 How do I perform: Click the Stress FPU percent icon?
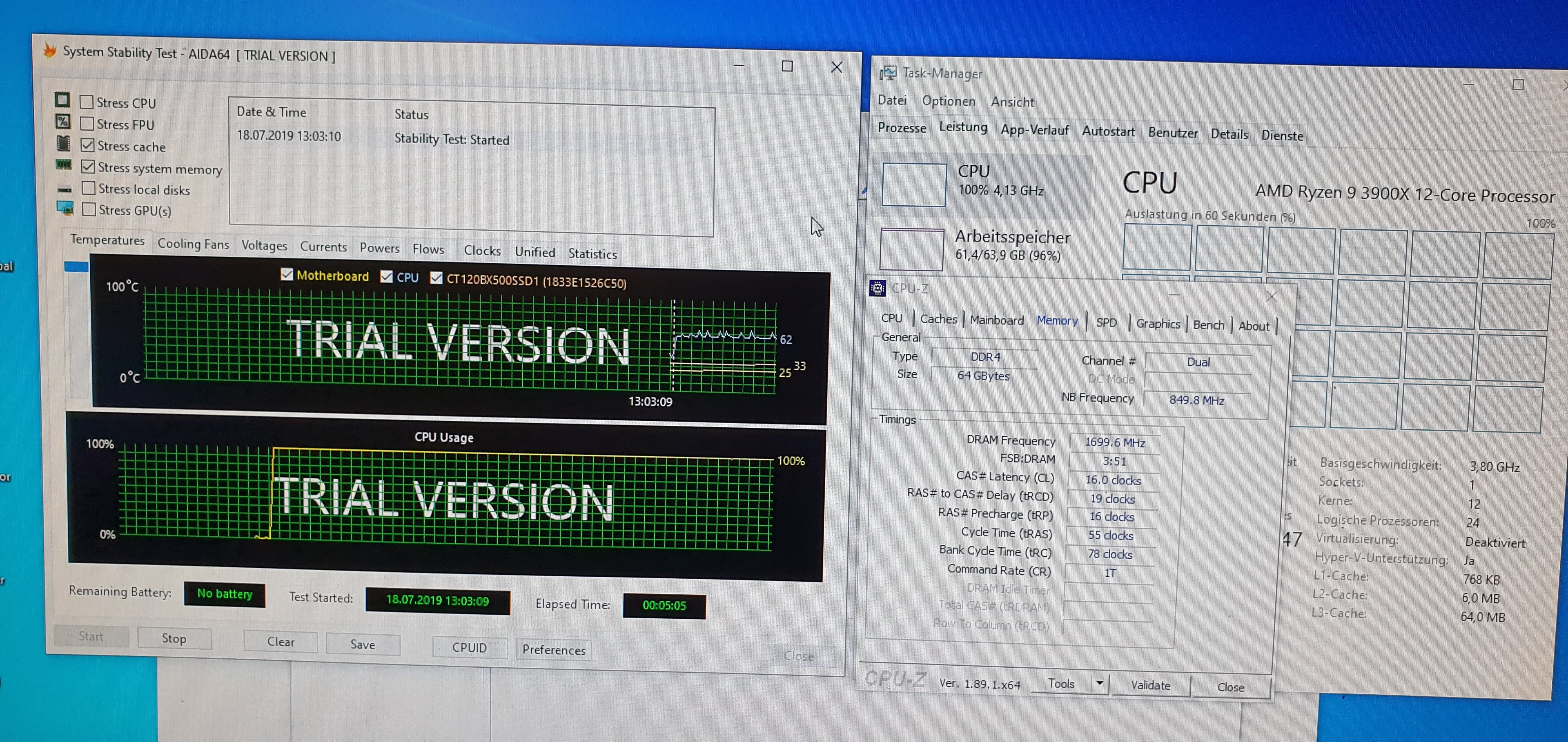pyautogui.click(x=63, y=121)
